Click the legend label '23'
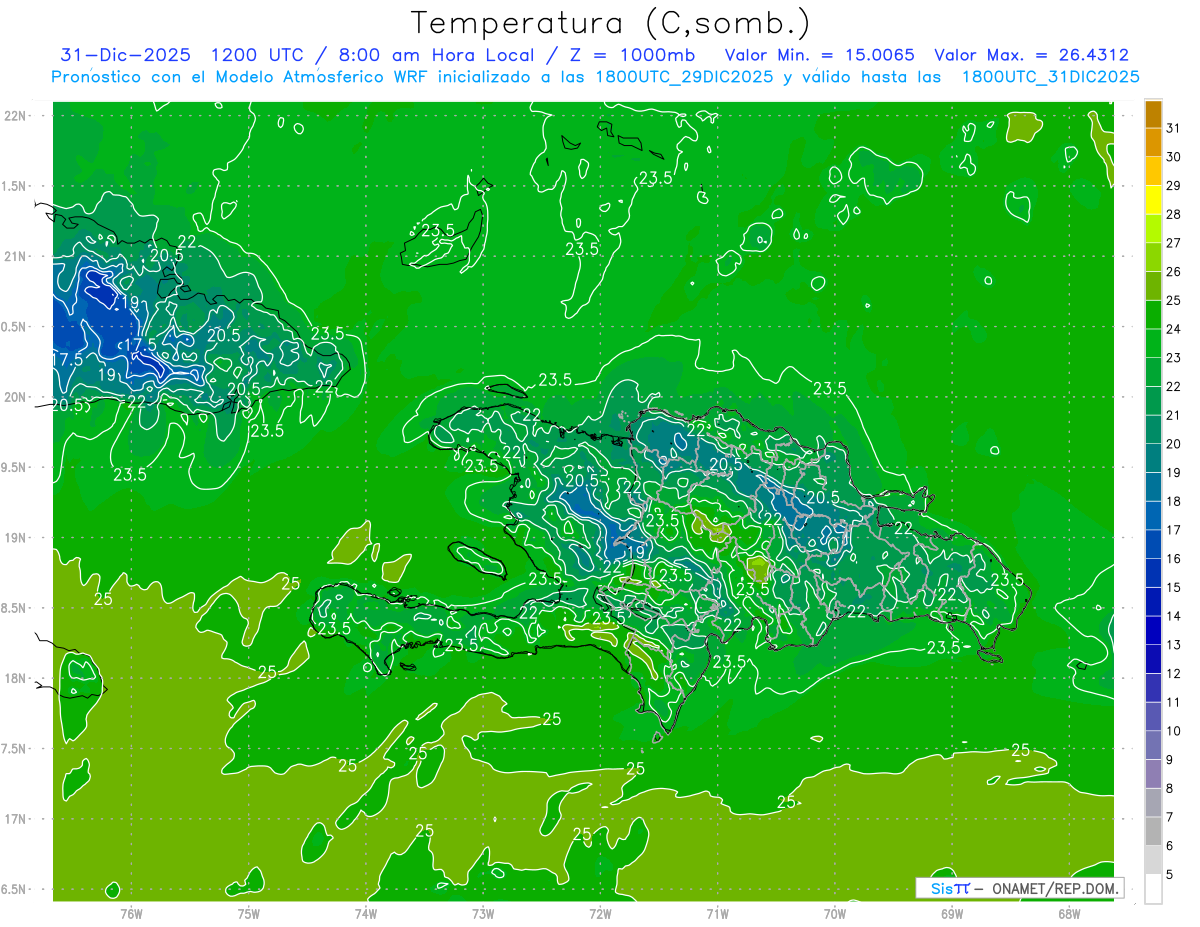This screenshot has width=1200, height=927. tap(1173, 358)
